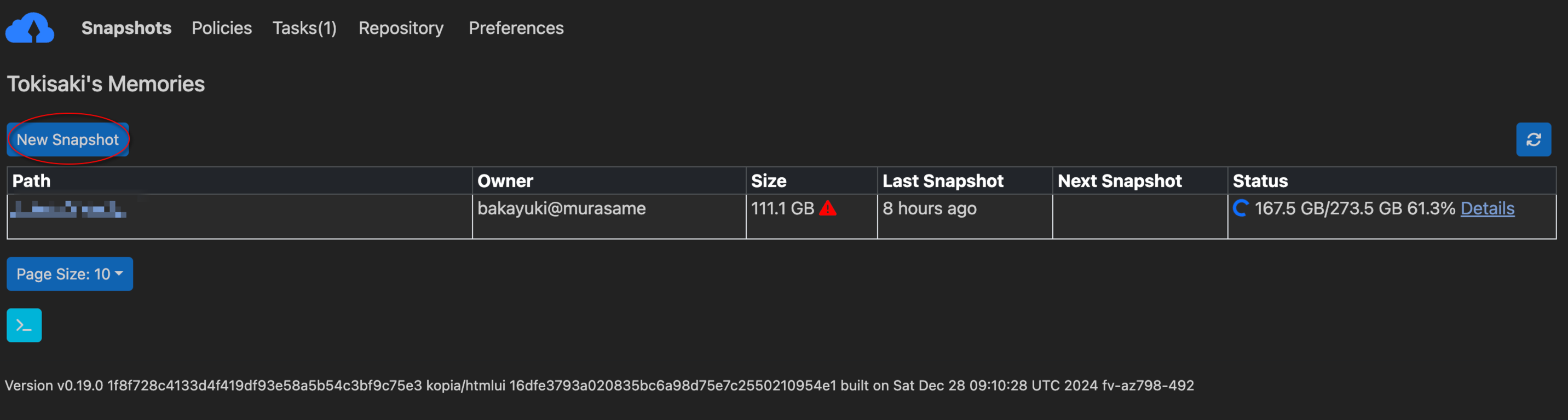Select the Preferences tab

[516, 28]
